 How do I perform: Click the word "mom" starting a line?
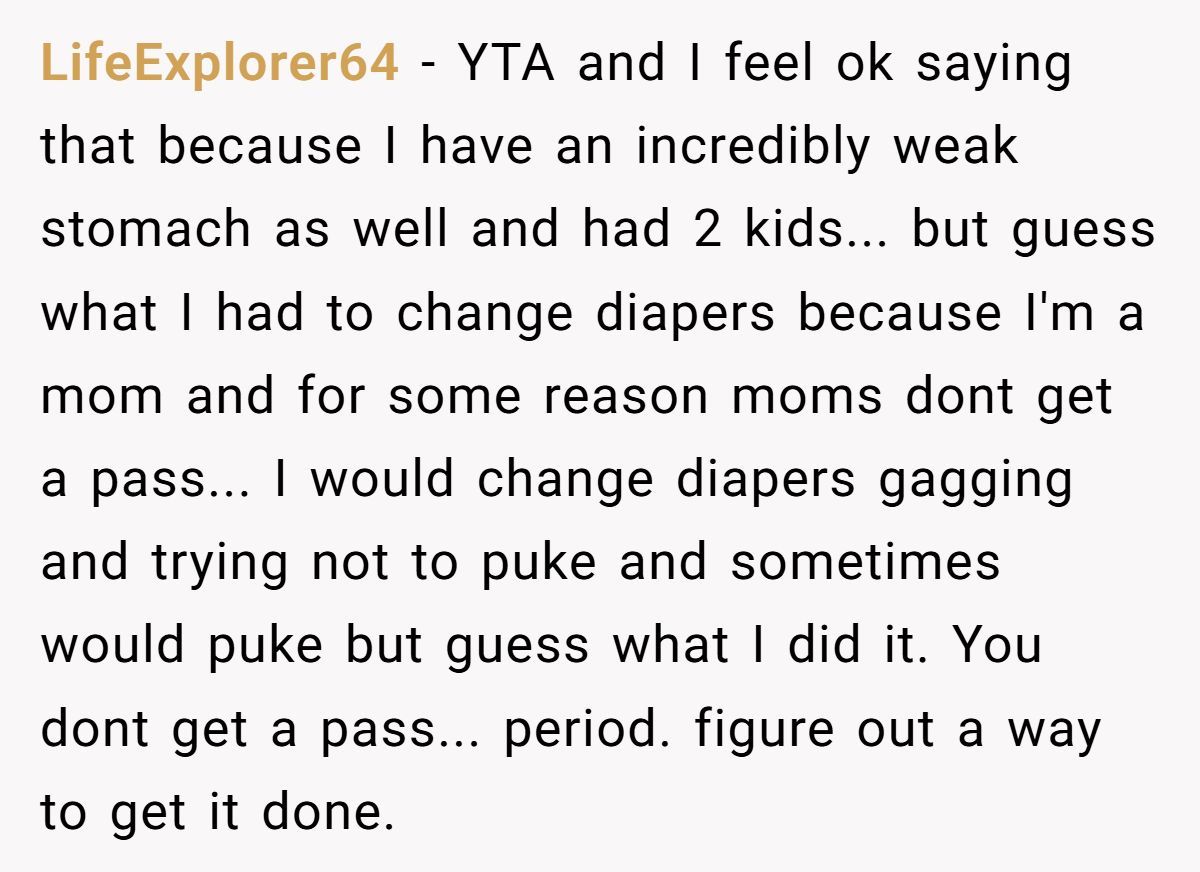(102, 397)
